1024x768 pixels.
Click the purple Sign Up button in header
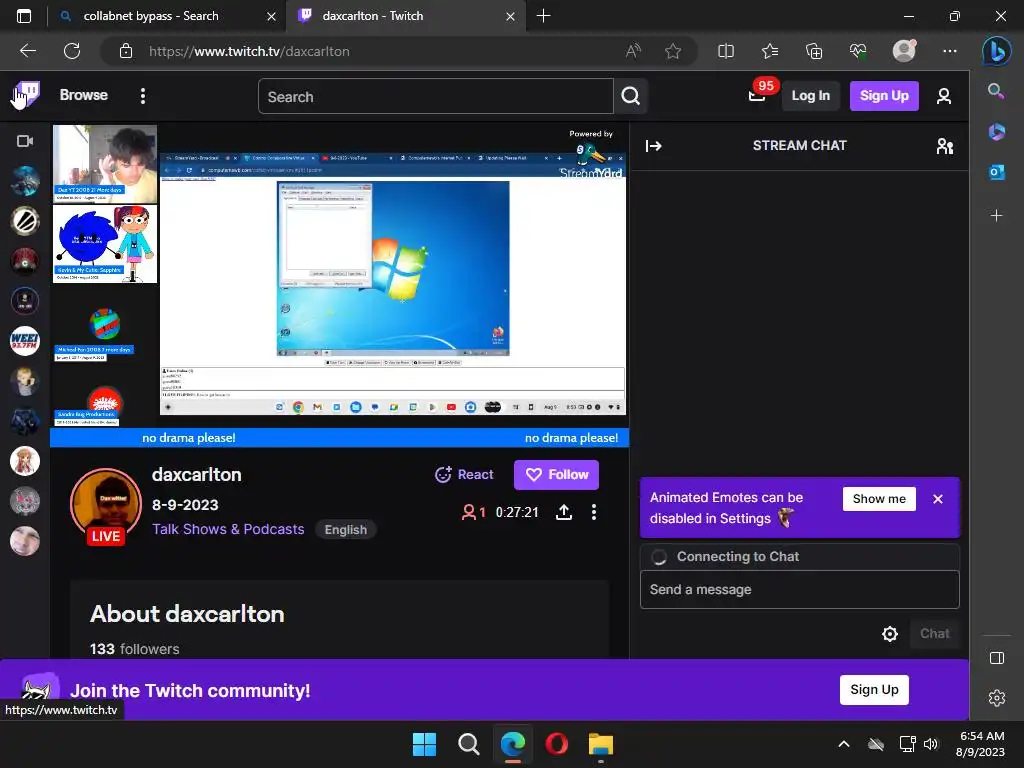pyautogui.click(x=884, y=96)
